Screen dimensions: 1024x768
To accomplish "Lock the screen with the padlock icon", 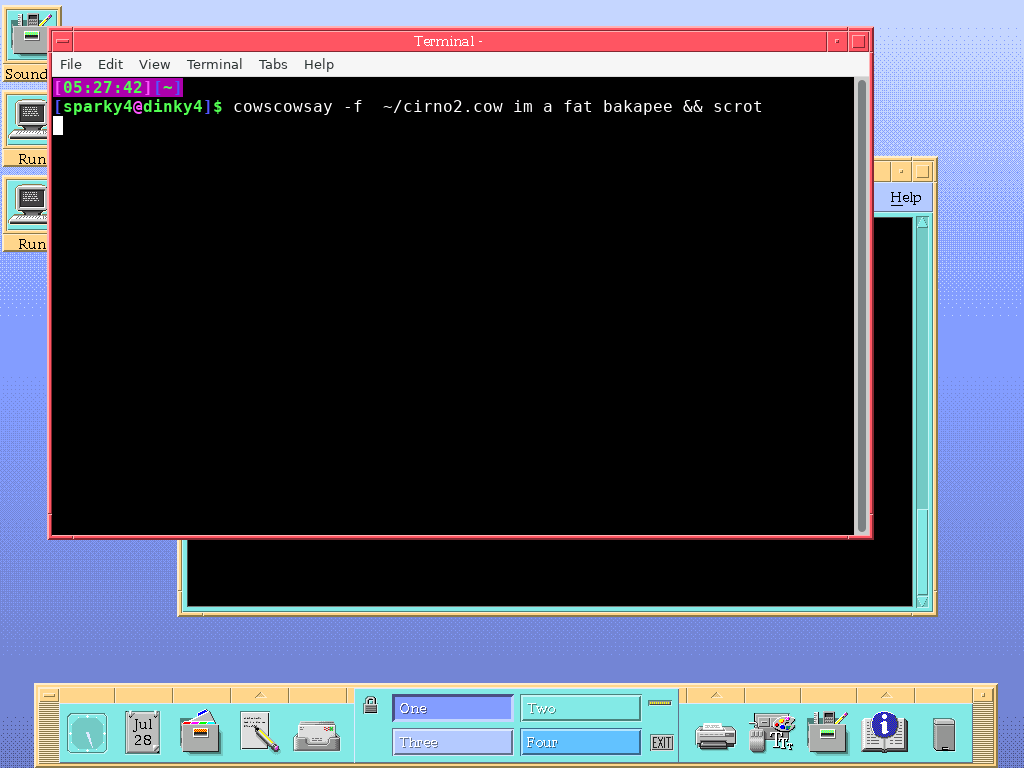I will (370, 705).
